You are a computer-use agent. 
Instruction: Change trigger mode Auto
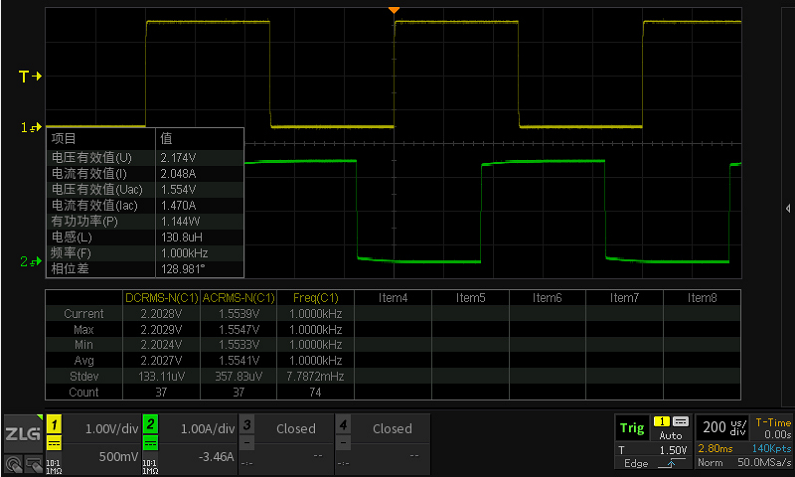tap(670, 435)
